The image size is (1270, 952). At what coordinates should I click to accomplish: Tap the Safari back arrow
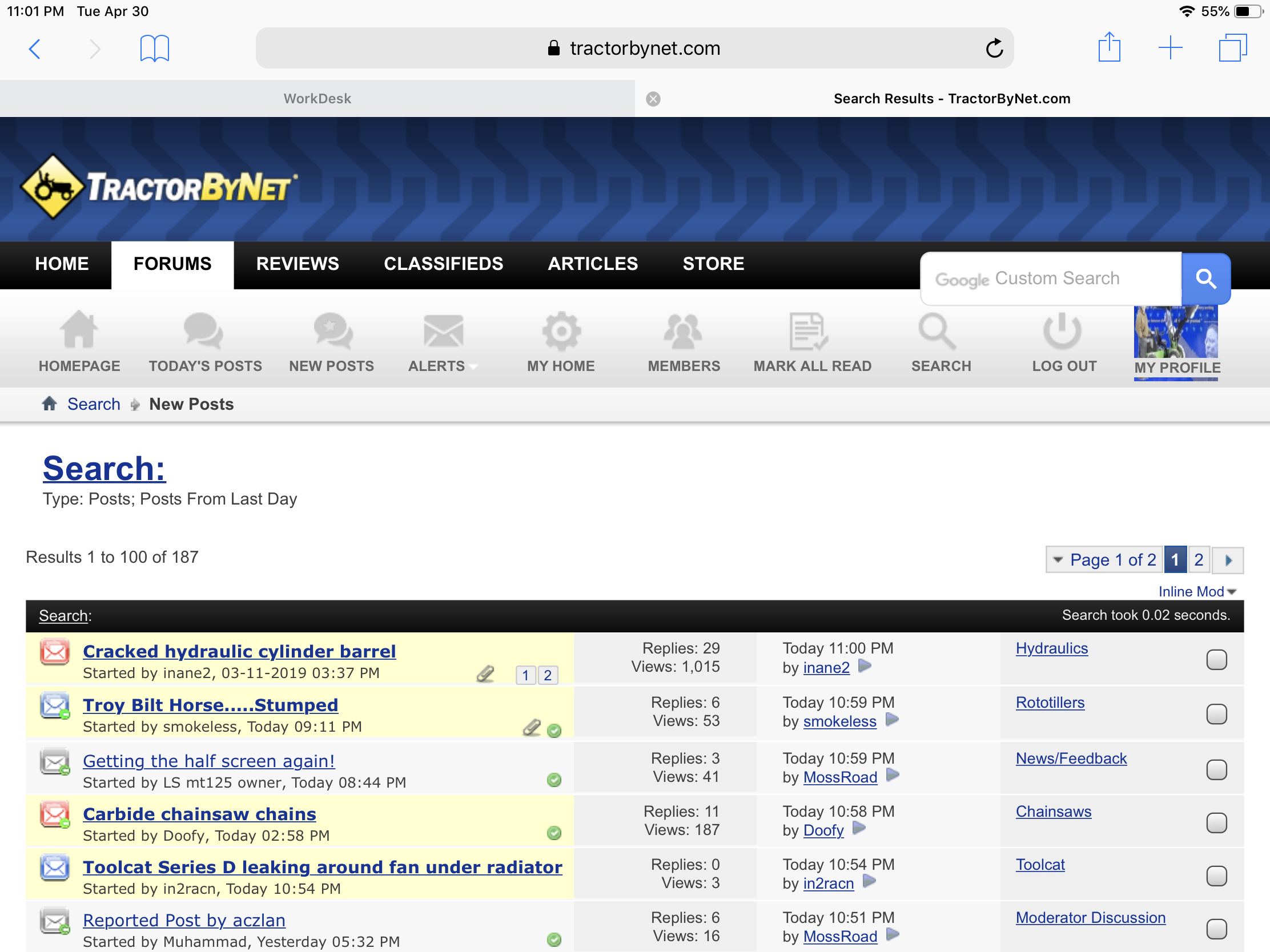tap(34, 49)
